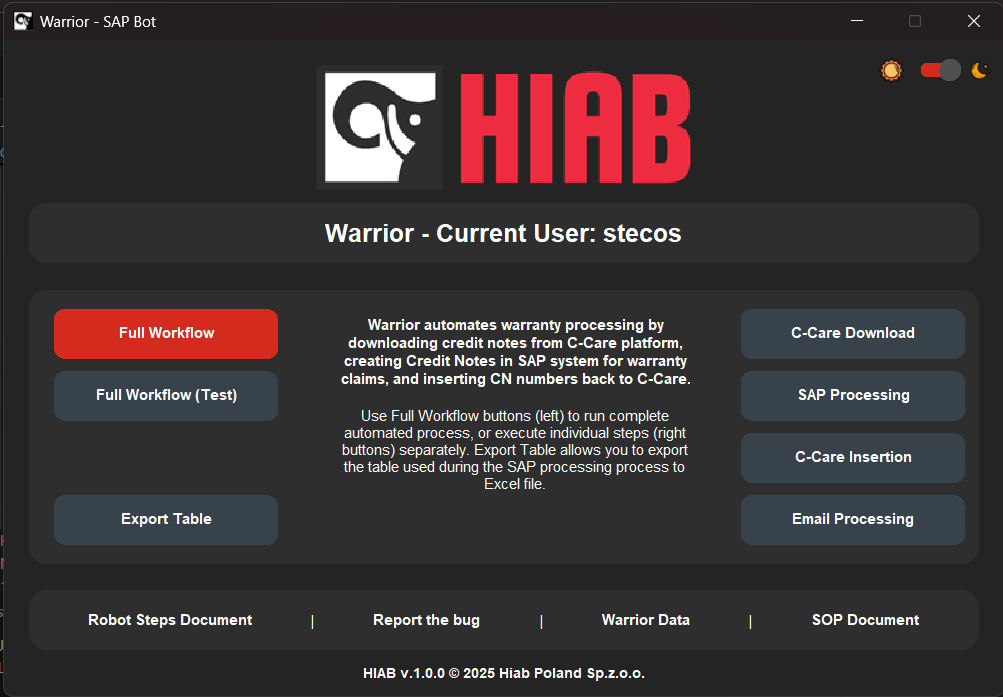Click the red HIAB wordmark
Image resolution: width=1003 pixels, height=697 pixels.
point(576,128)
